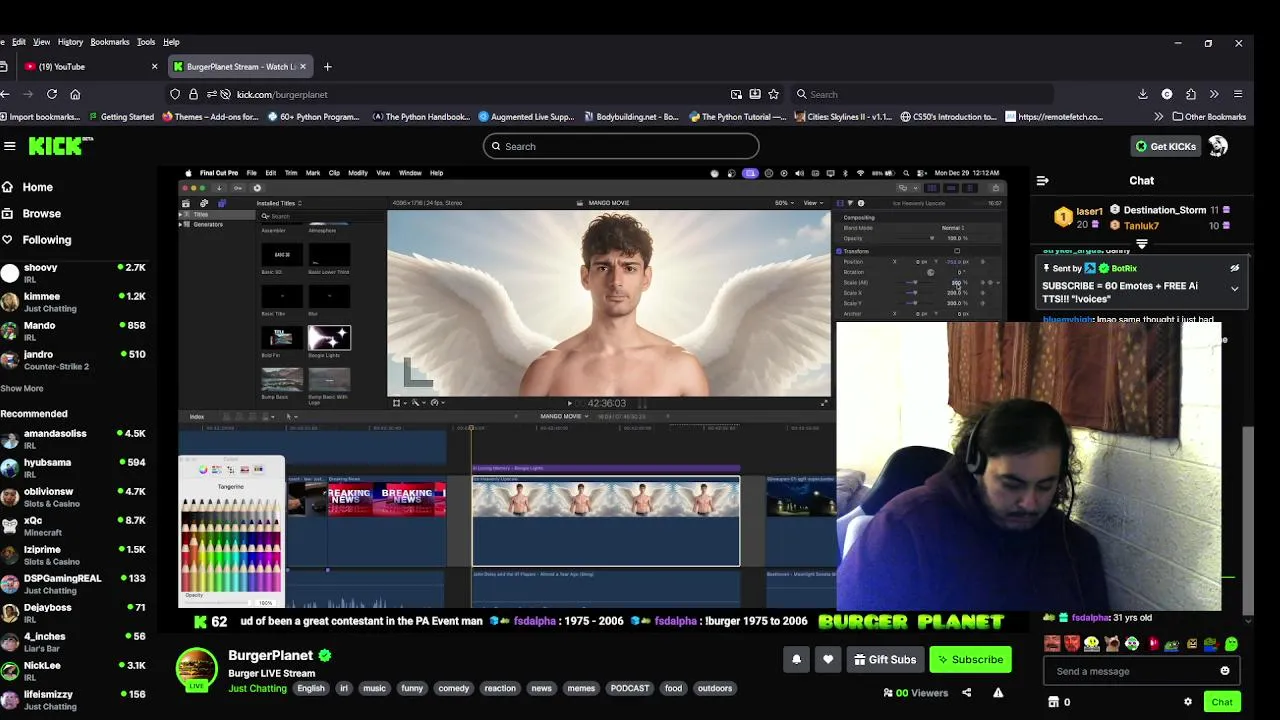
Task: Open the Bookmarks menu
Action: (109, 42)
